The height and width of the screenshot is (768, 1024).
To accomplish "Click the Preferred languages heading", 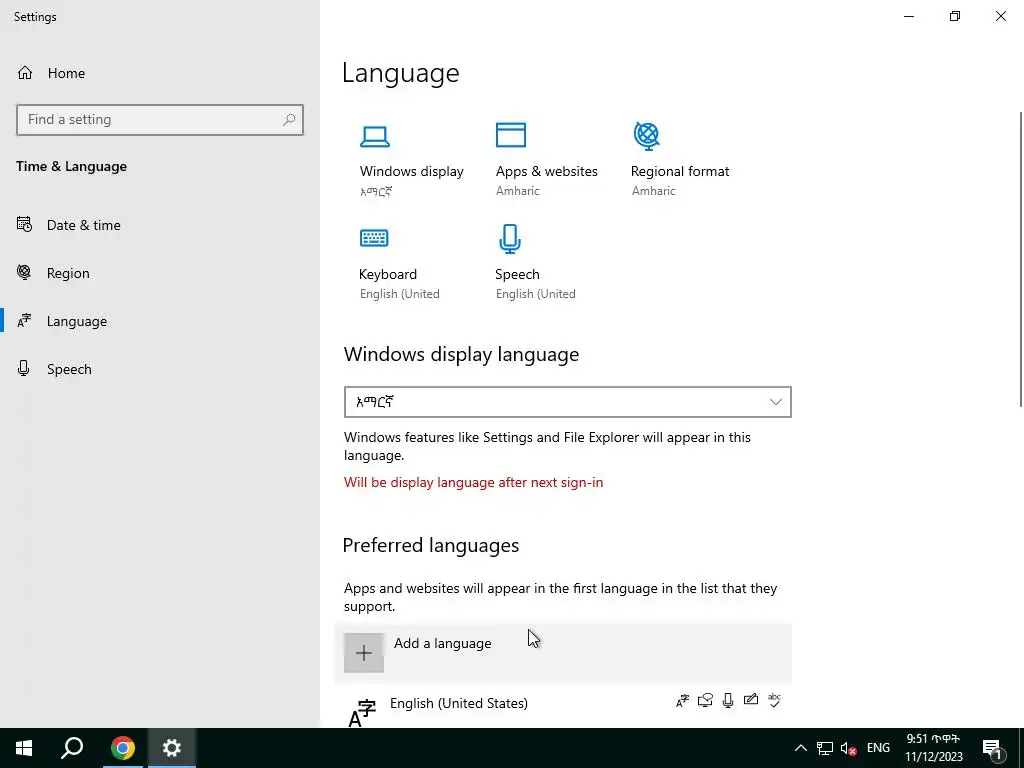I will coord(430,545).
